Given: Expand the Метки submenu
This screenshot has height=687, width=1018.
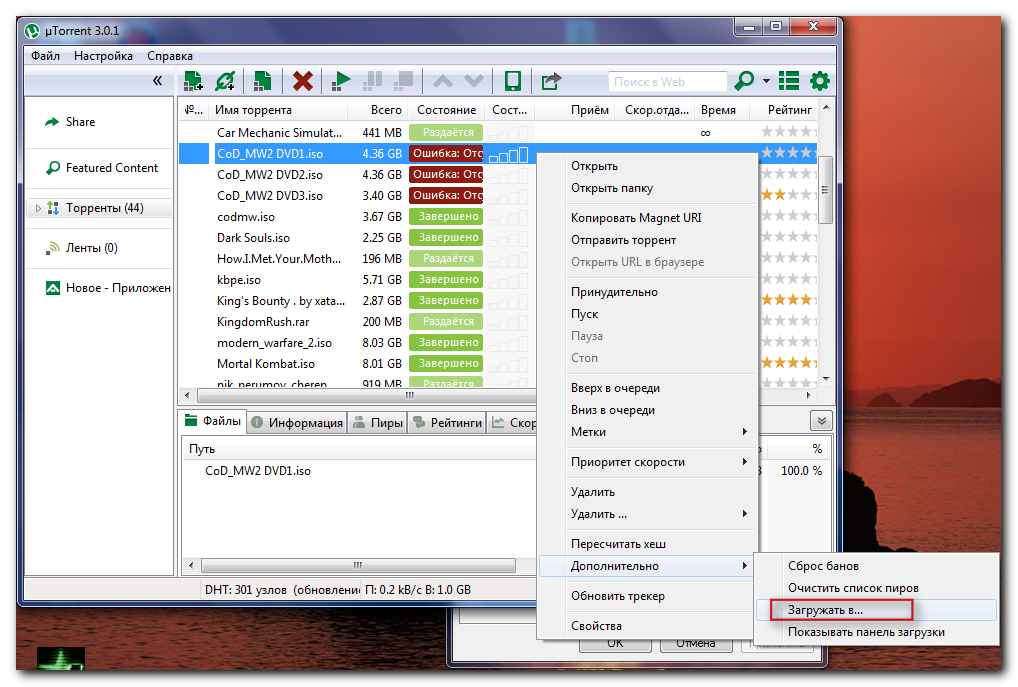Looking at the screenshot, I should (x=648, y=432).
